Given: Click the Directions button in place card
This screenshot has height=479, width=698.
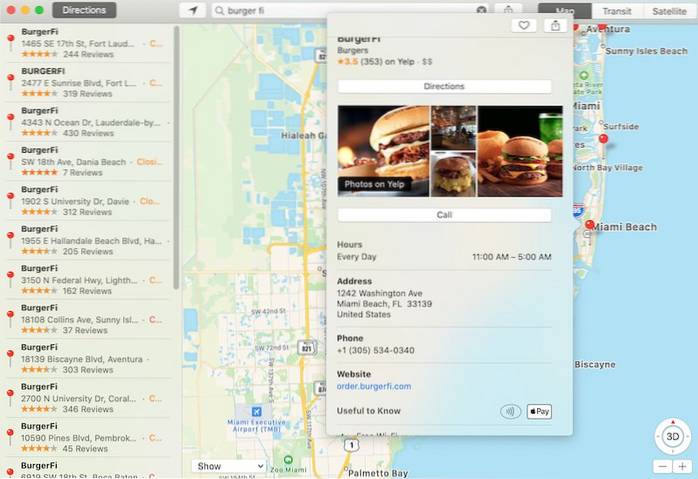Looking at the screenshot, I should pos(444,87).
